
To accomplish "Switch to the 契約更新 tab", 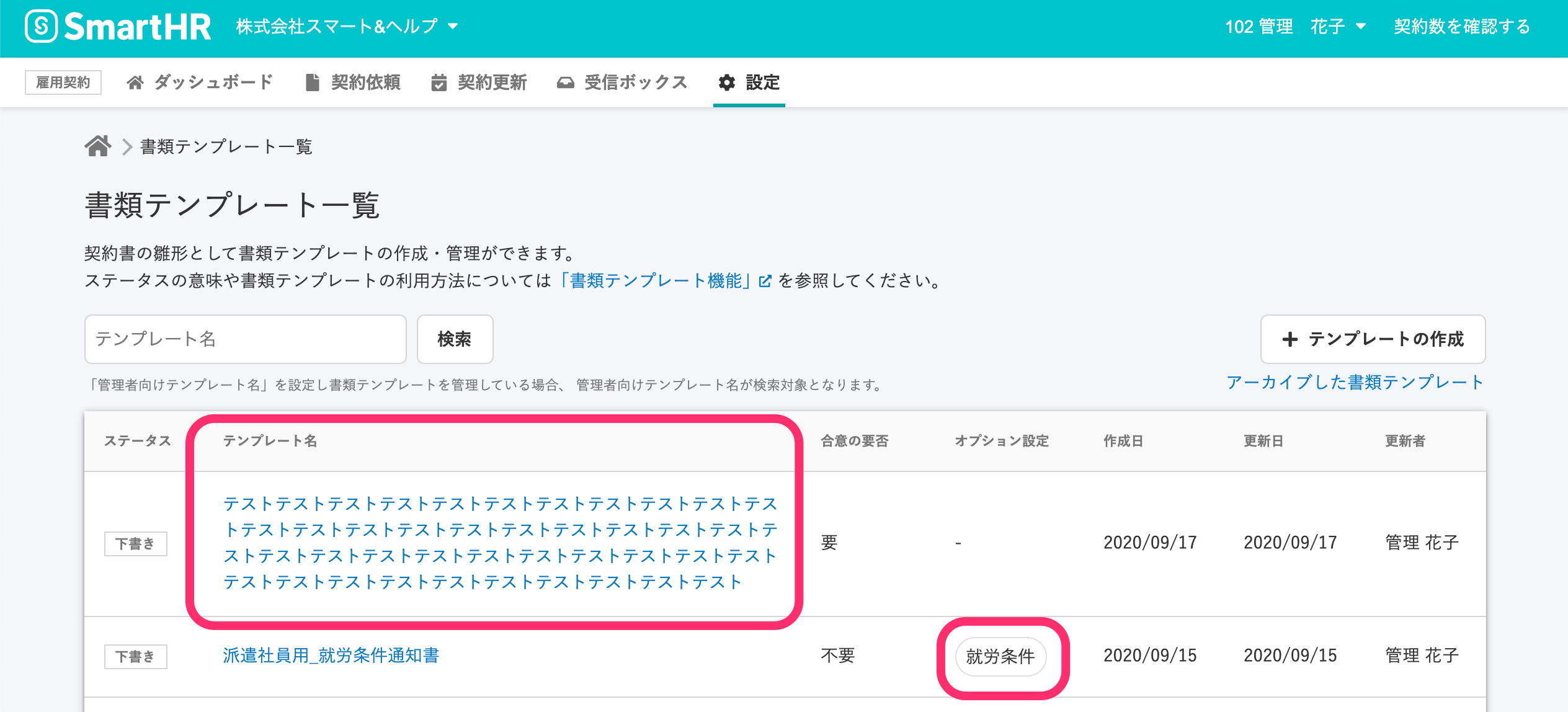I will pyautogui.click(x=479, y=82).
